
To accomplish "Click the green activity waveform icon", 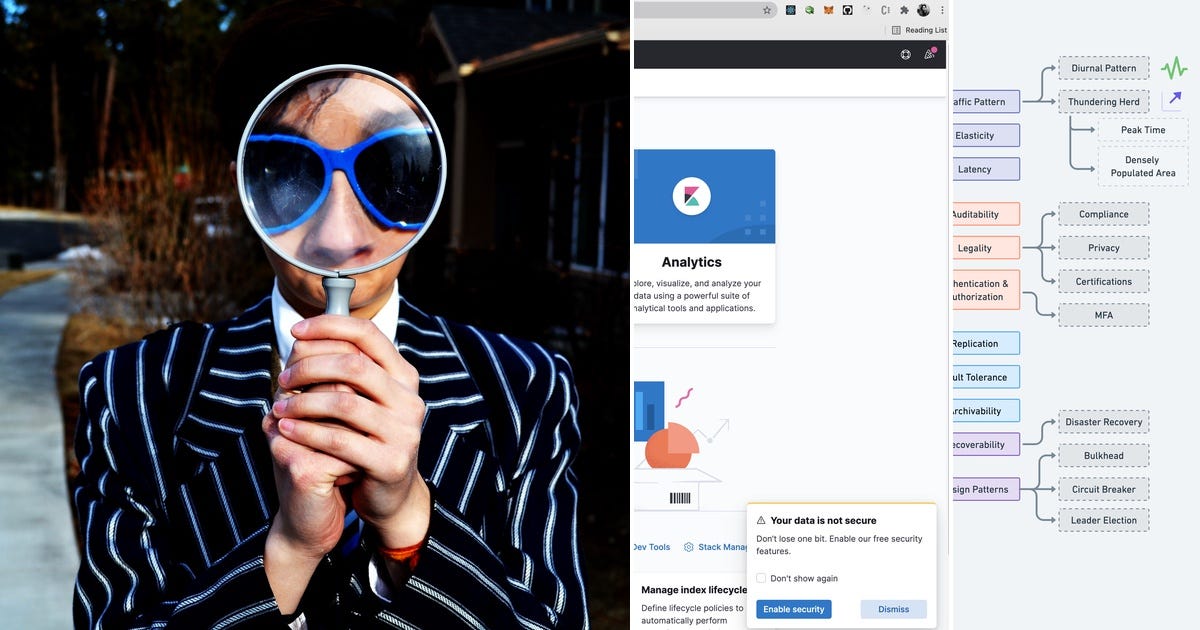I will point(1173,66).
